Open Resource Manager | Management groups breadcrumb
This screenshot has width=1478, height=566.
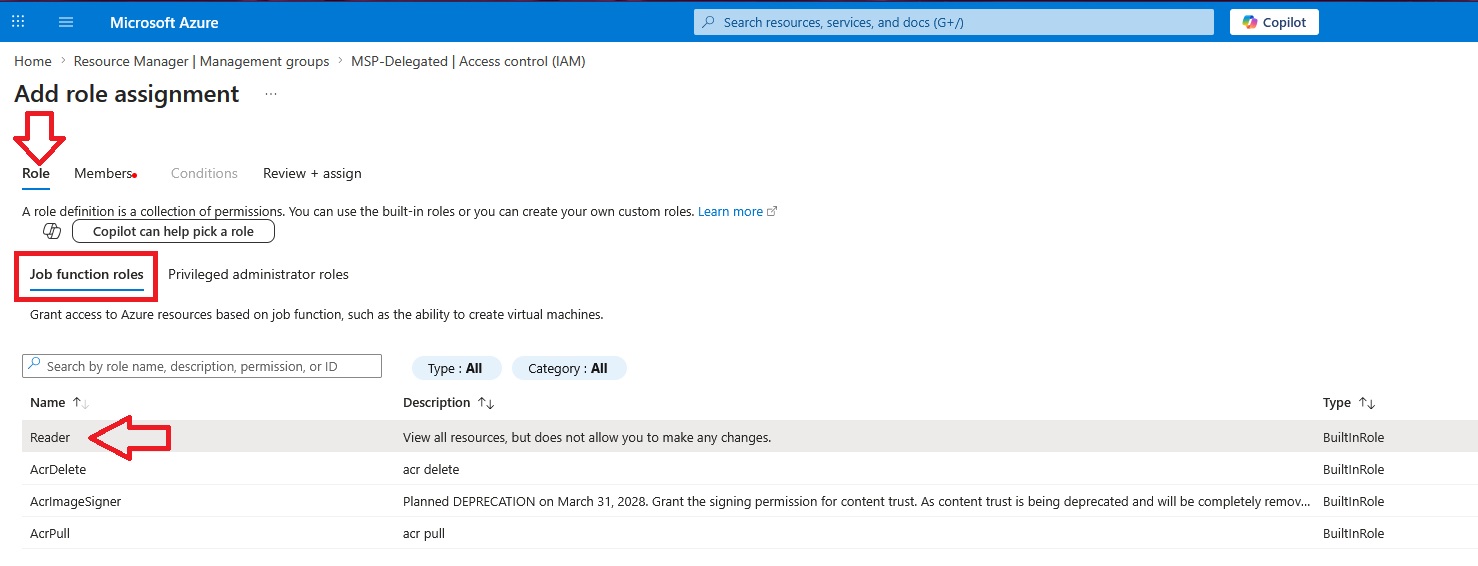[201, 61]
